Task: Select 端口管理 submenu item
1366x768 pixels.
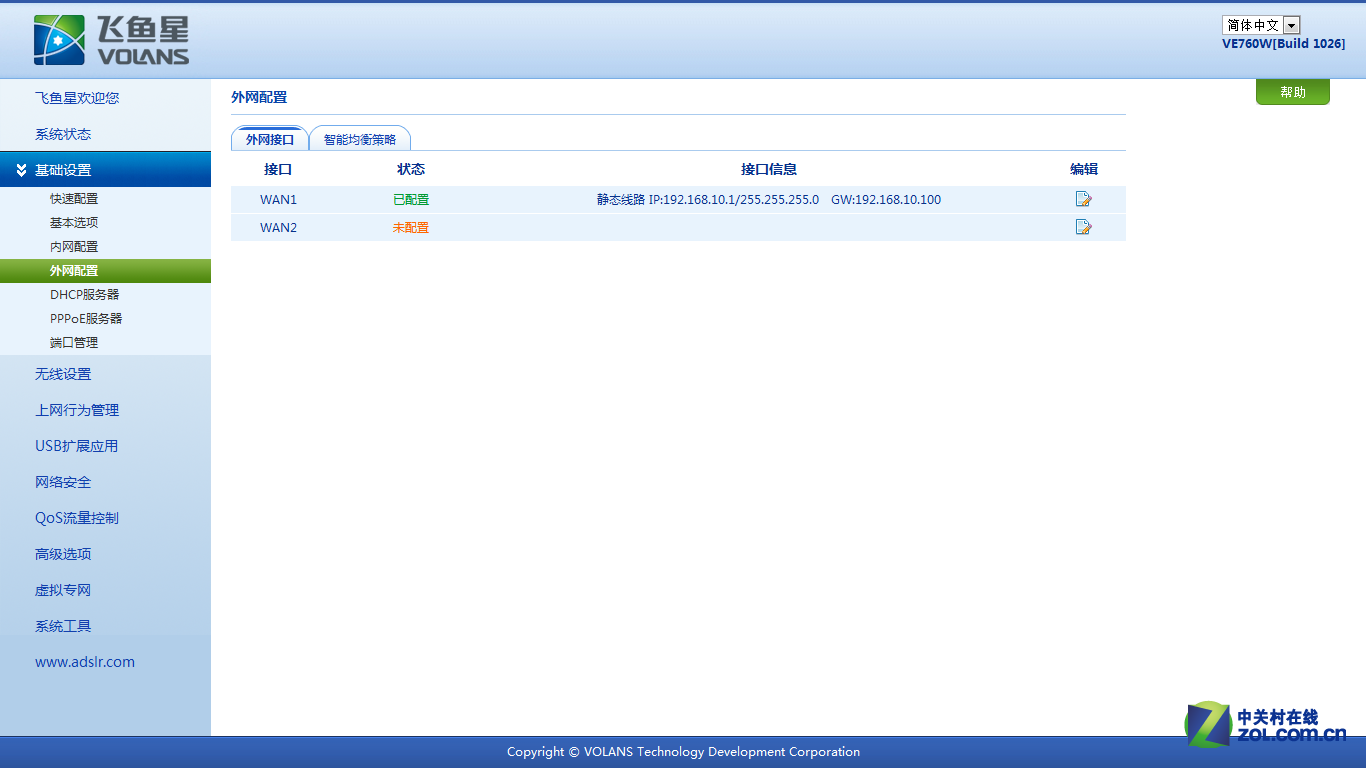Action: (x=74, y=343)
